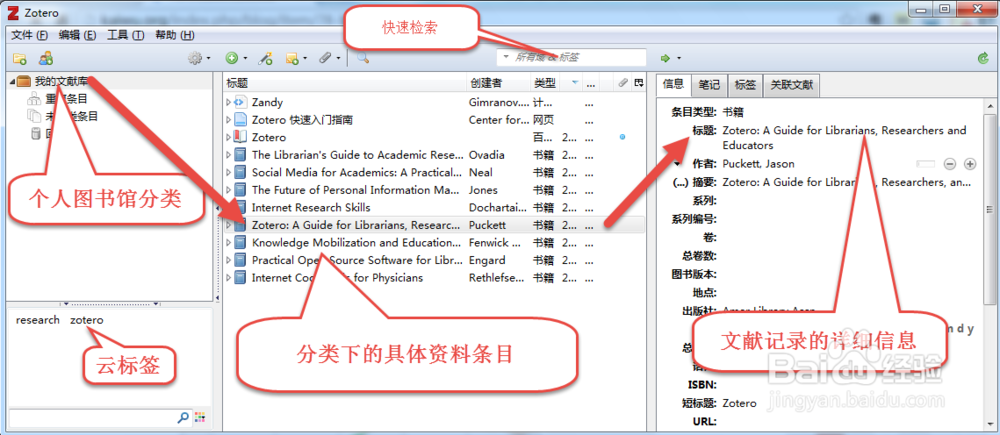
Task: Toggle the author single/two-field name mode
Action: pos(925,164)
